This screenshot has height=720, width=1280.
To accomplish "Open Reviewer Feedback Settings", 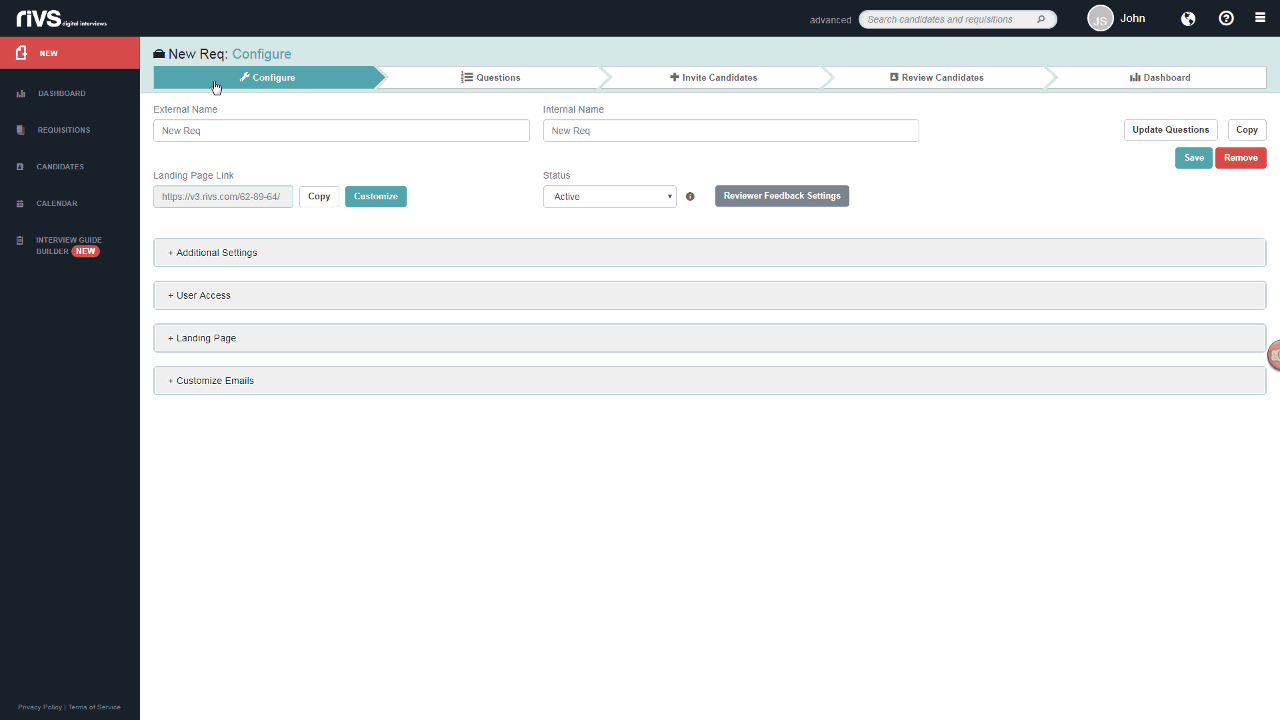I will coord(782,196).
